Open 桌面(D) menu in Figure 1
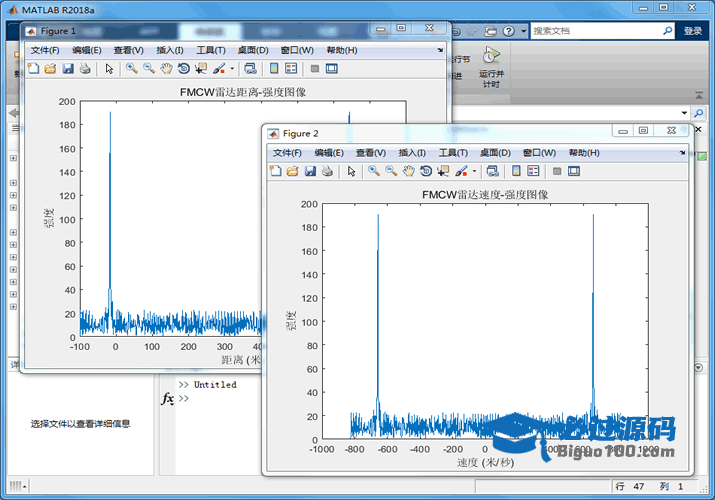The image size is (715, 500). click(253, 50)
